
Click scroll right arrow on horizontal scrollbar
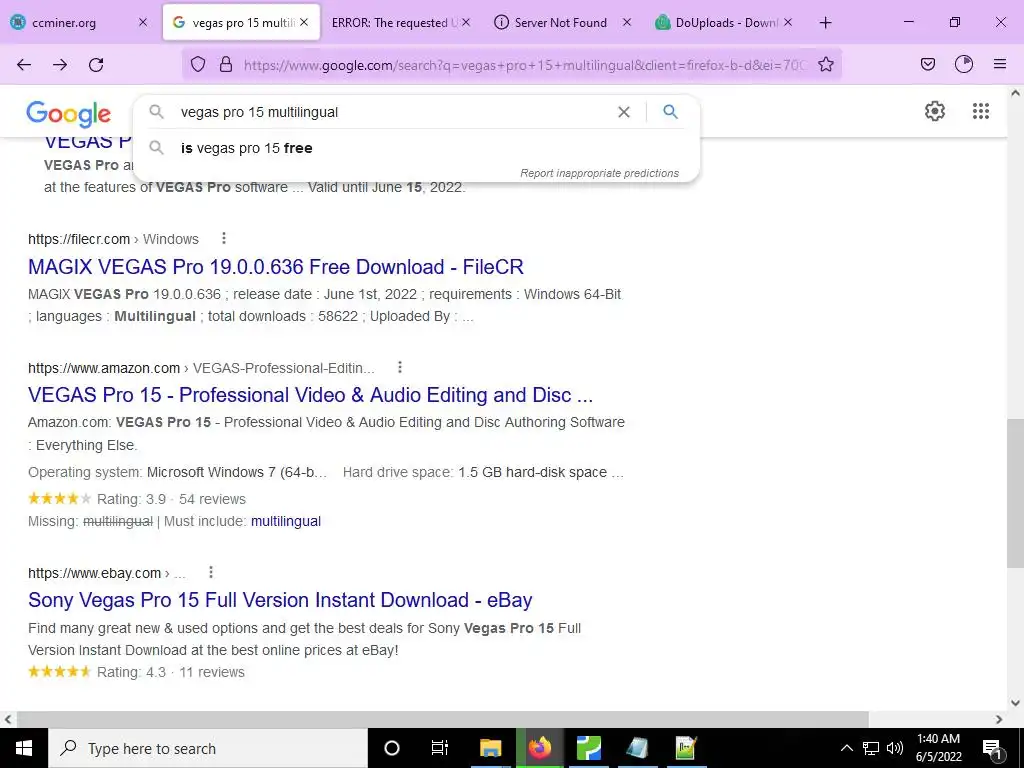click(999, 719)
